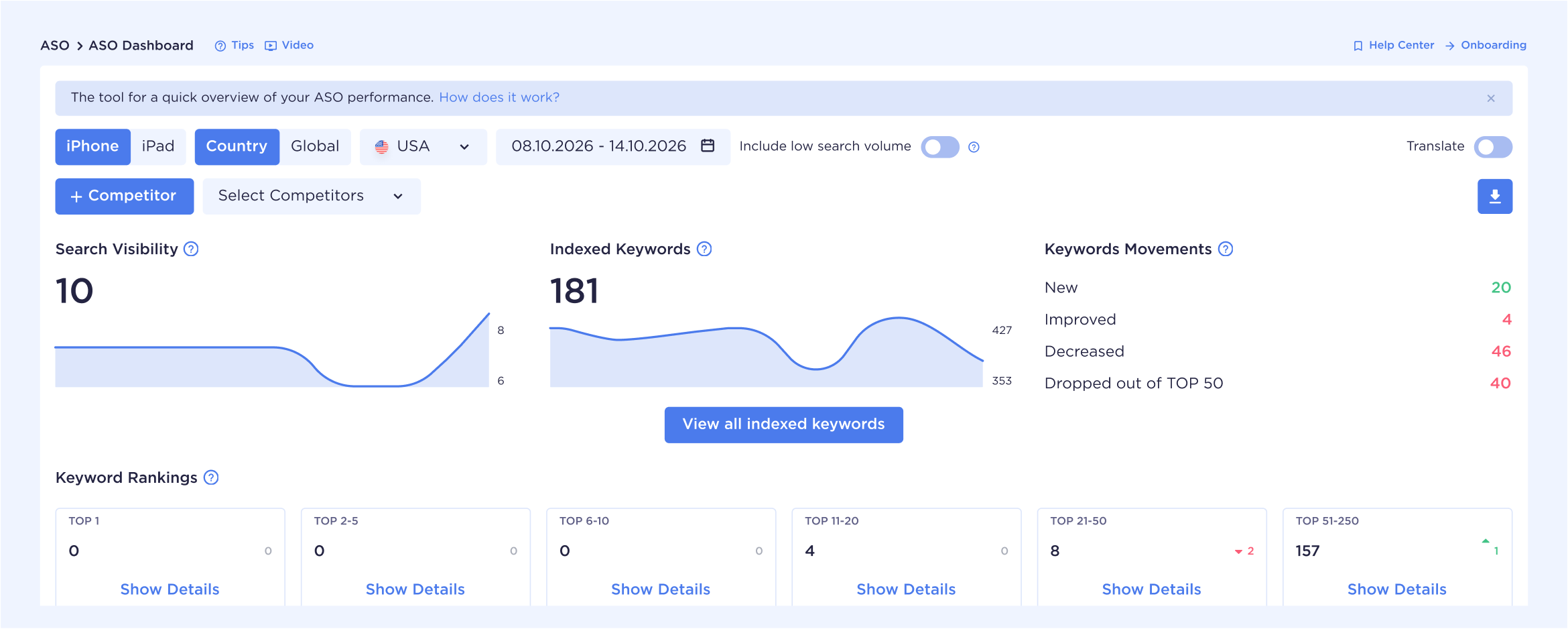Click help icon next to Search Visibility

pyautogui.click(x=191, y=249)
